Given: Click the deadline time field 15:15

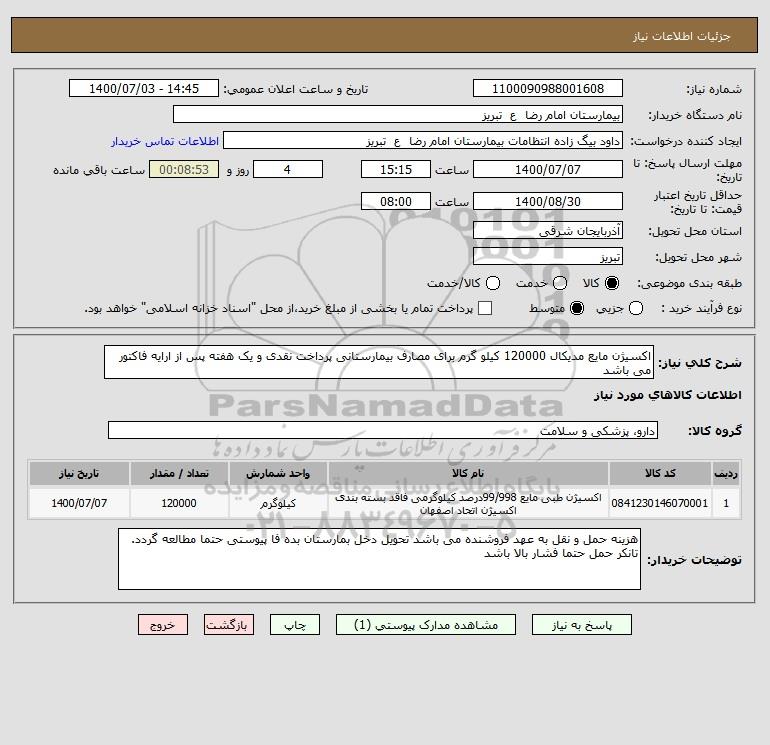Looking at the screenshot, I should pos(396,169).
